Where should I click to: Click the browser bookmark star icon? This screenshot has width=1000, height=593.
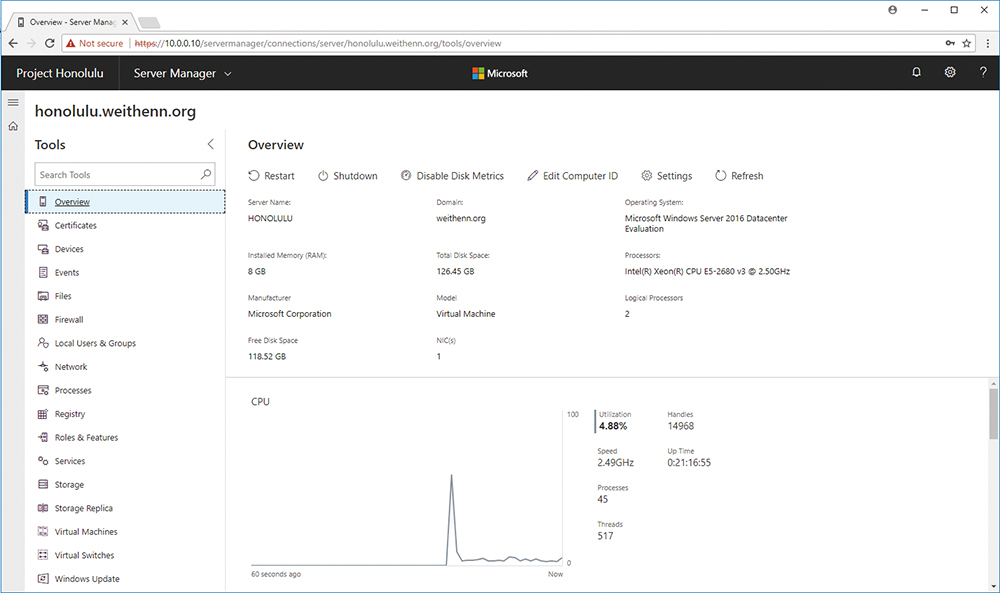coord(967,43)
